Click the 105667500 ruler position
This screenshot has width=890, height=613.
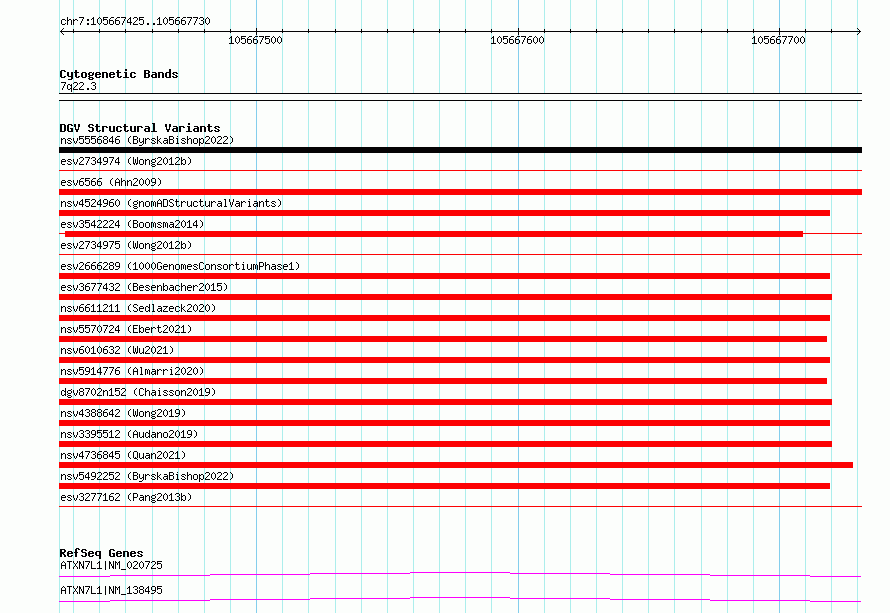click(255, 40)
